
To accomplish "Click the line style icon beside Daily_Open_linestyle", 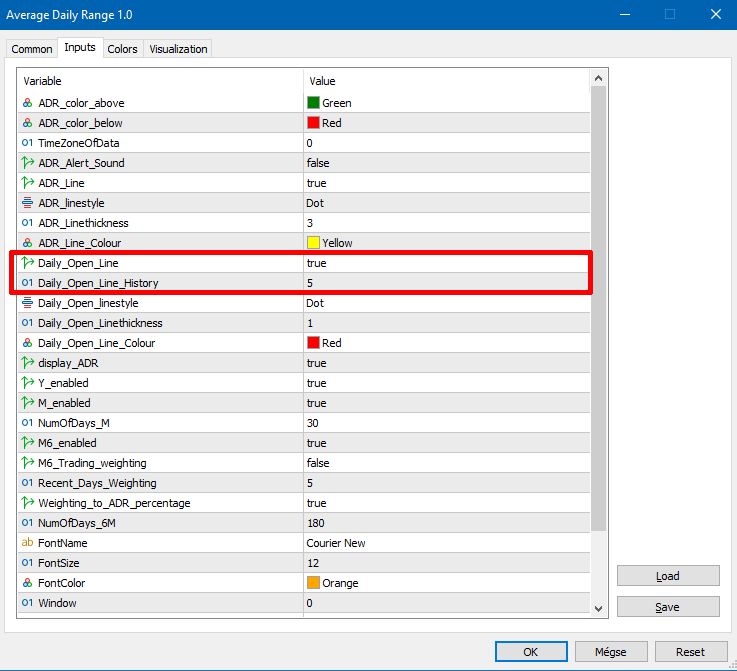I will click(27, 303).
